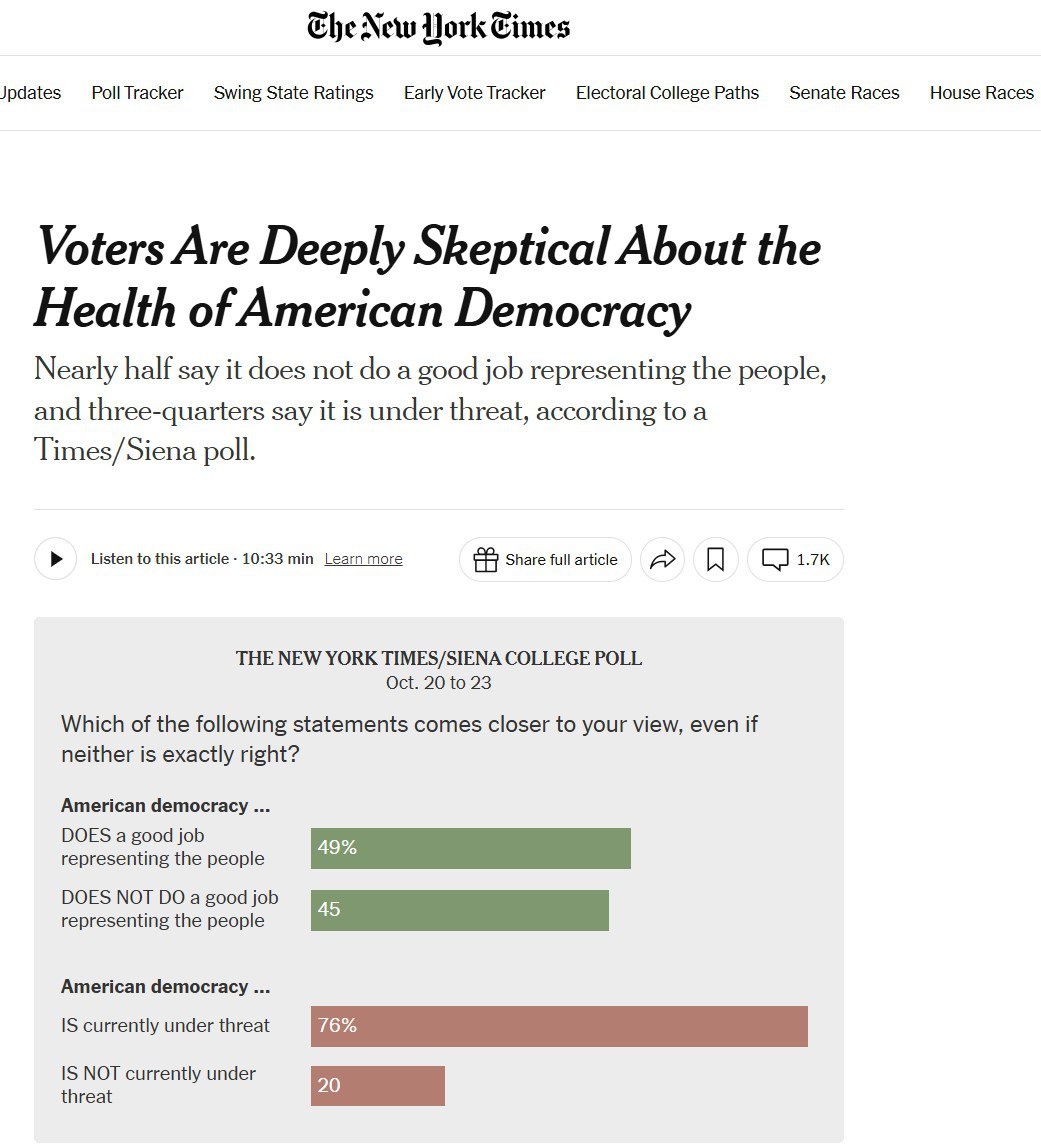
Task: Navigate to Senate Races
Action: click(x=844, y=93)
